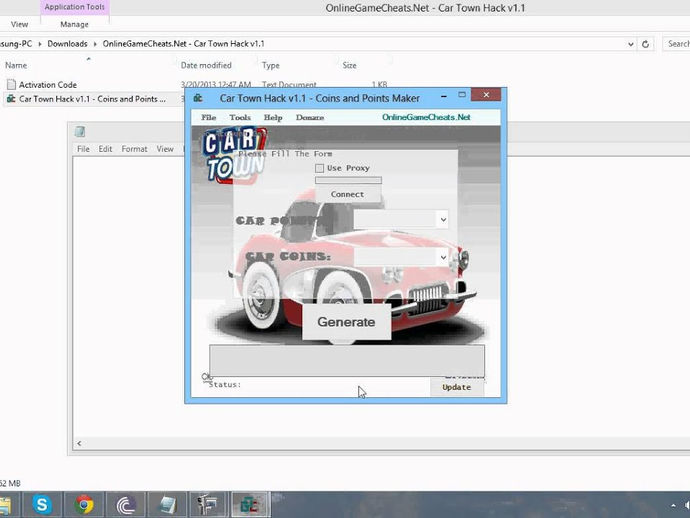Image resolution: width=690 pixels, height=518 pixels.
Task: Open Notepad File menu
Action: 83,149
